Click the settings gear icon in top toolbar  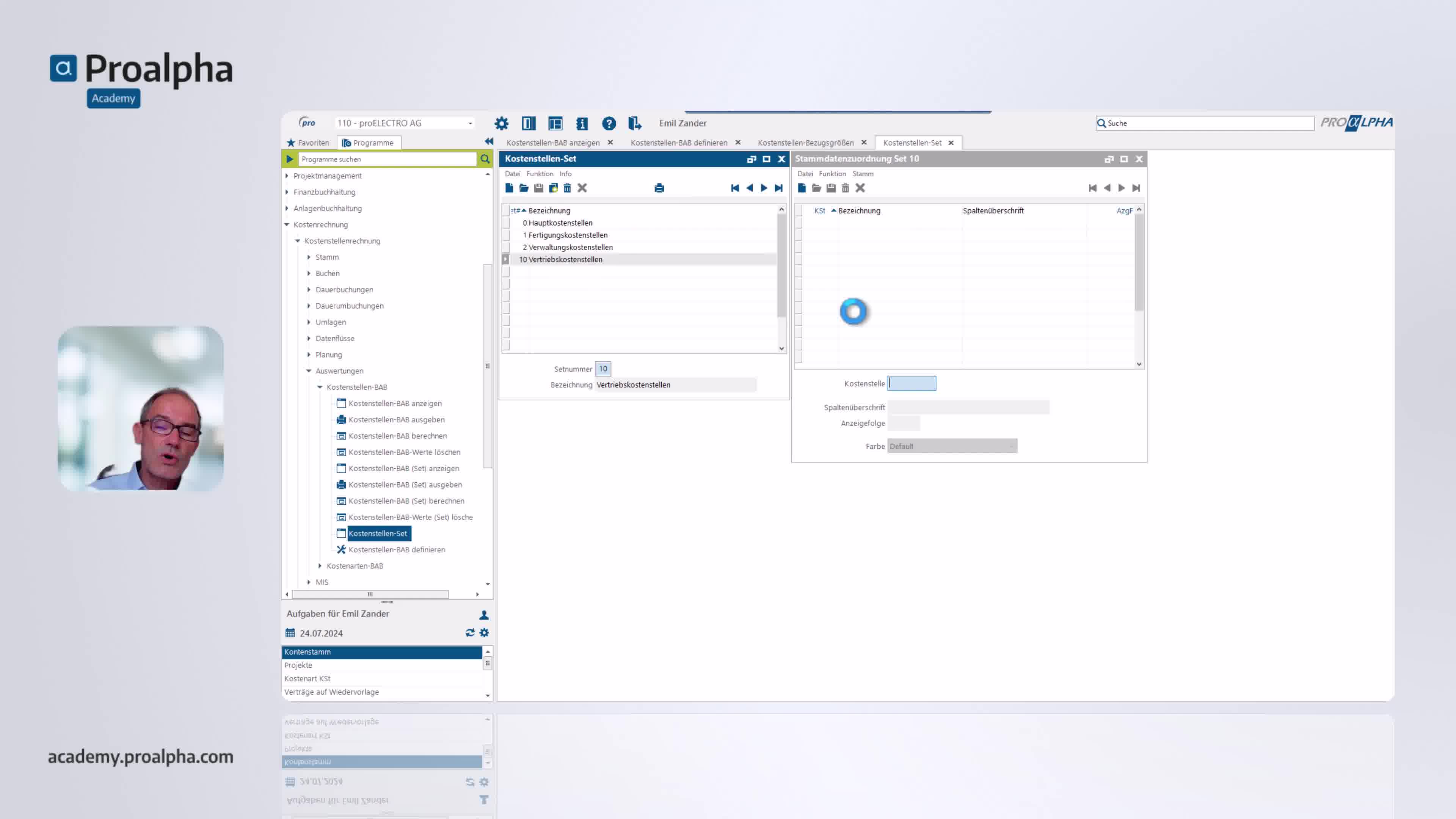click(x=501, y=123)
